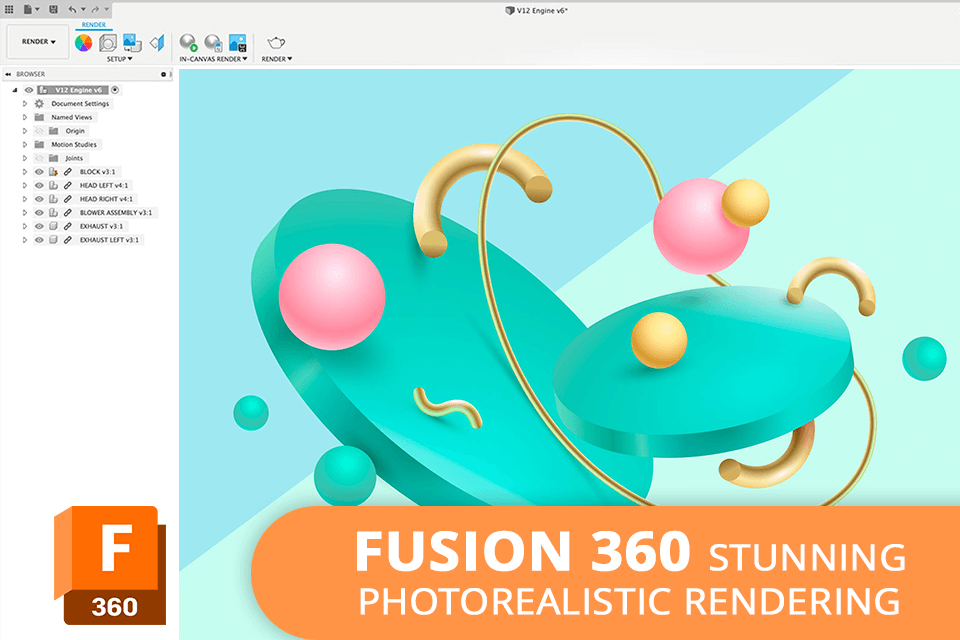Capture Image with the save-picture icon
The image size is (960, 640).
(238, 42)
